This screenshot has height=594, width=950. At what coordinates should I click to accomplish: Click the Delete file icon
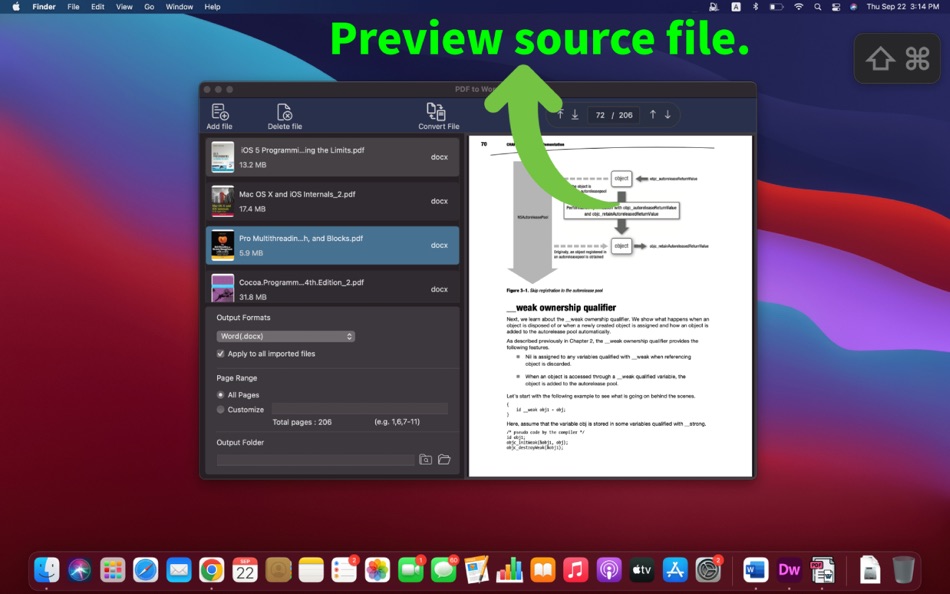pyautogui.click(x=284, y=112)
